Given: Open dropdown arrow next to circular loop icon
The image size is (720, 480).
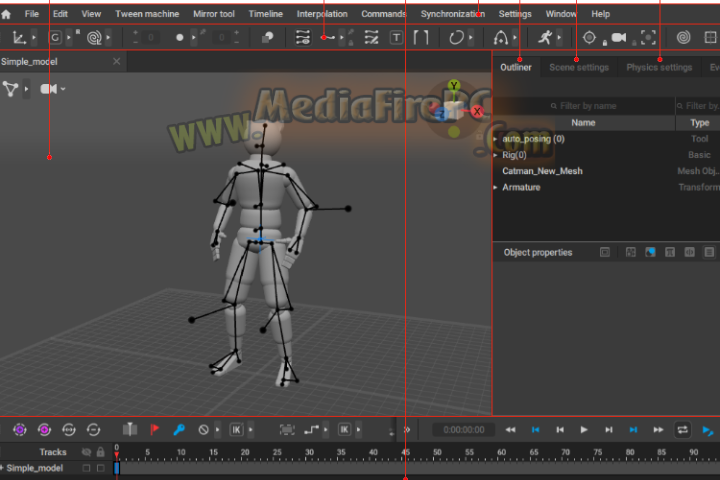Looking at the screenshot, I should point(471,38).
